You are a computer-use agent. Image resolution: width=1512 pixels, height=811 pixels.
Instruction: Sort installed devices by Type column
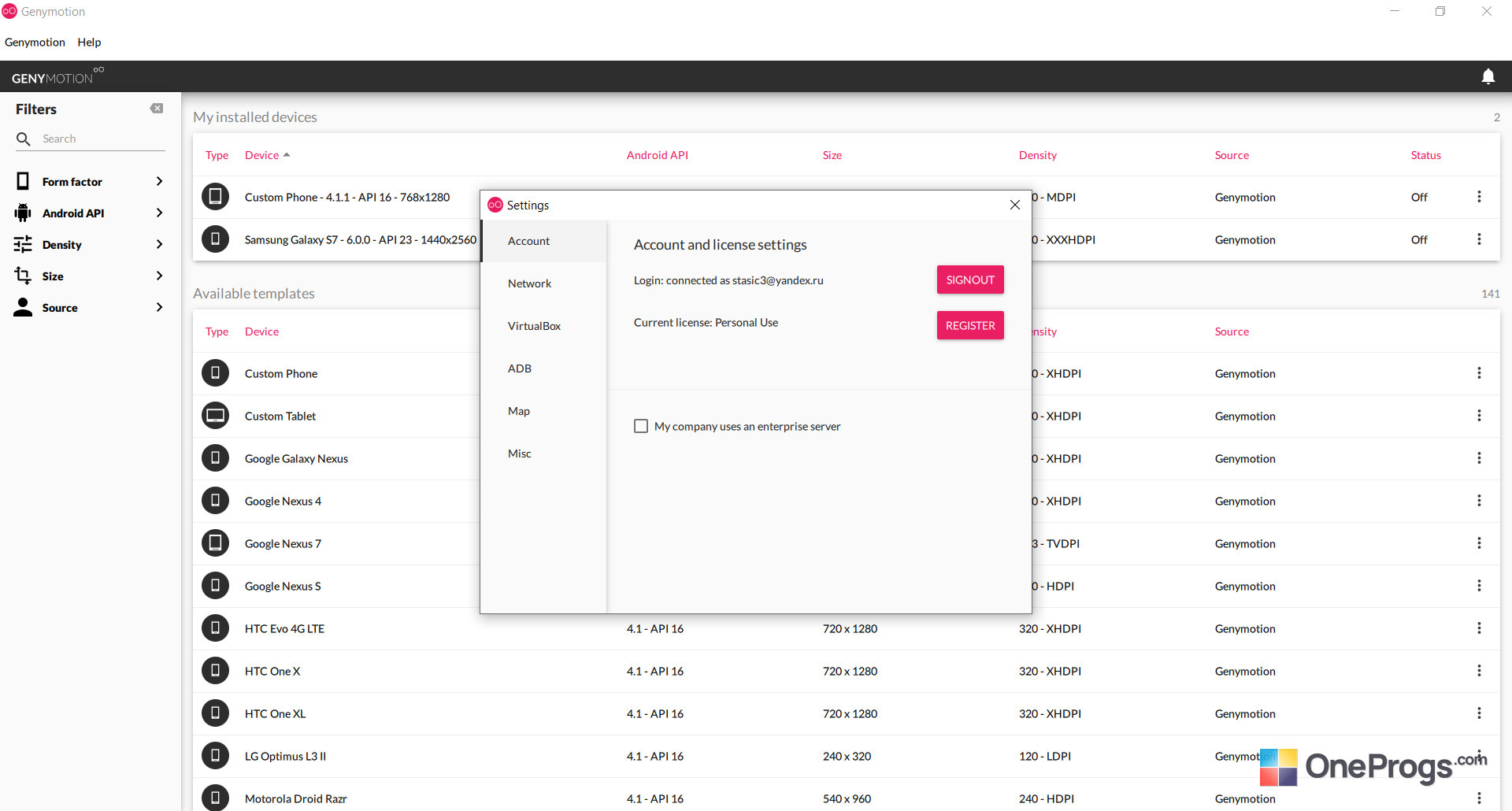[217, 155]
